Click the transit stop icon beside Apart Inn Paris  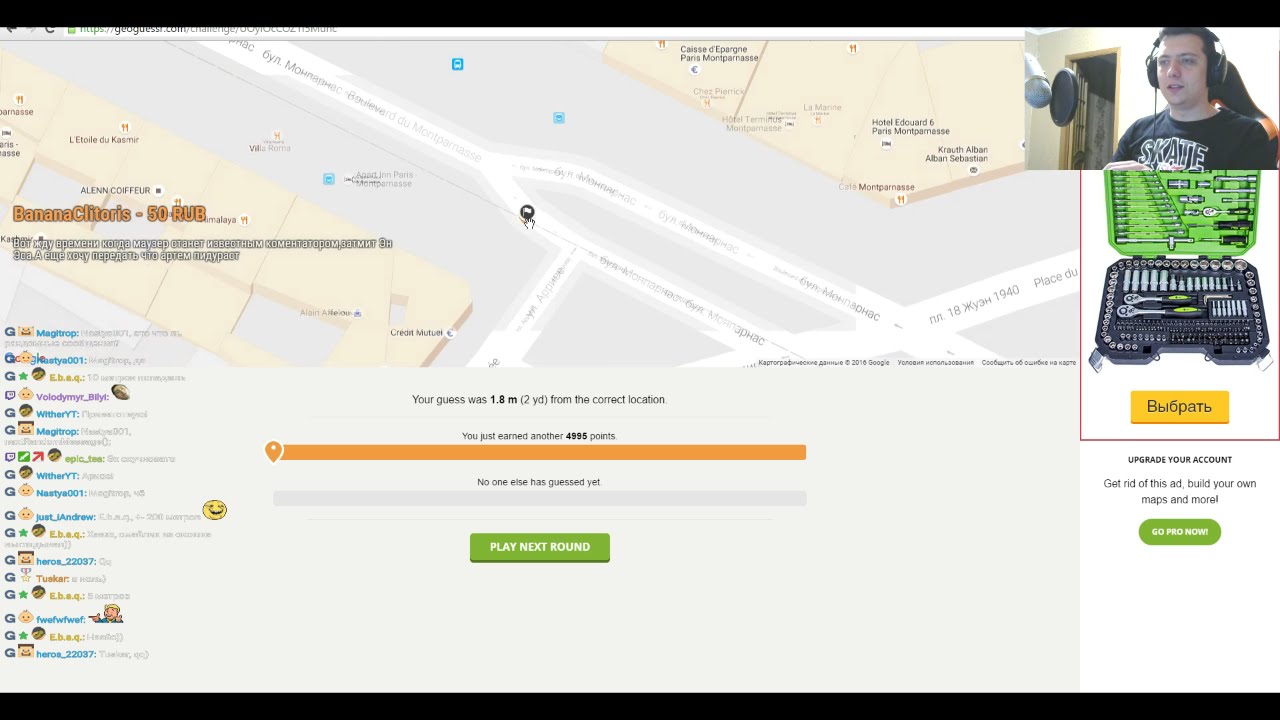[328, 179]
